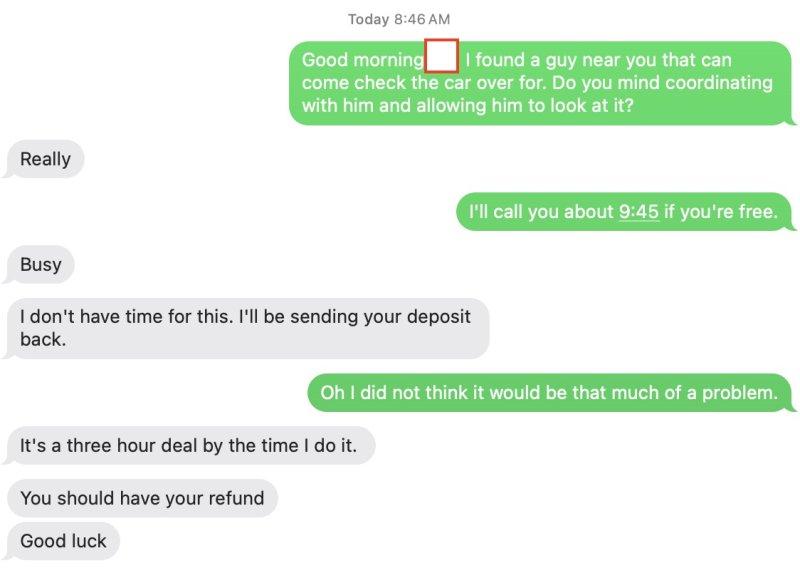Click the word "coordinating" in the first message
The height and width of the screenshot is (583, 800).
(717, 83)
